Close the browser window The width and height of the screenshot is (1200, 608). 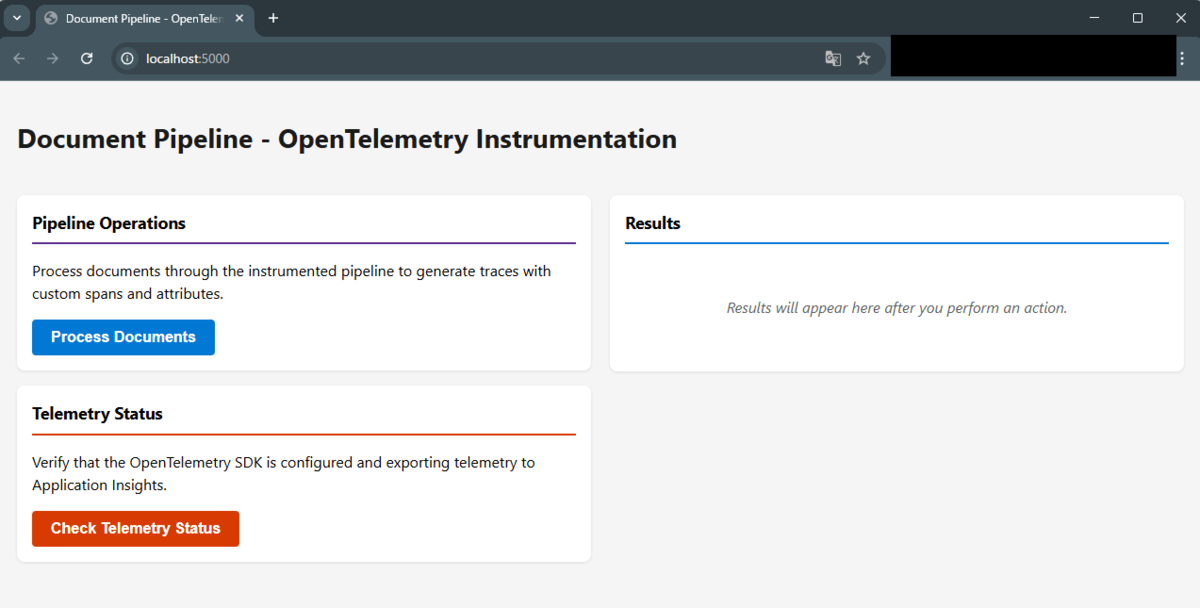1179,18
